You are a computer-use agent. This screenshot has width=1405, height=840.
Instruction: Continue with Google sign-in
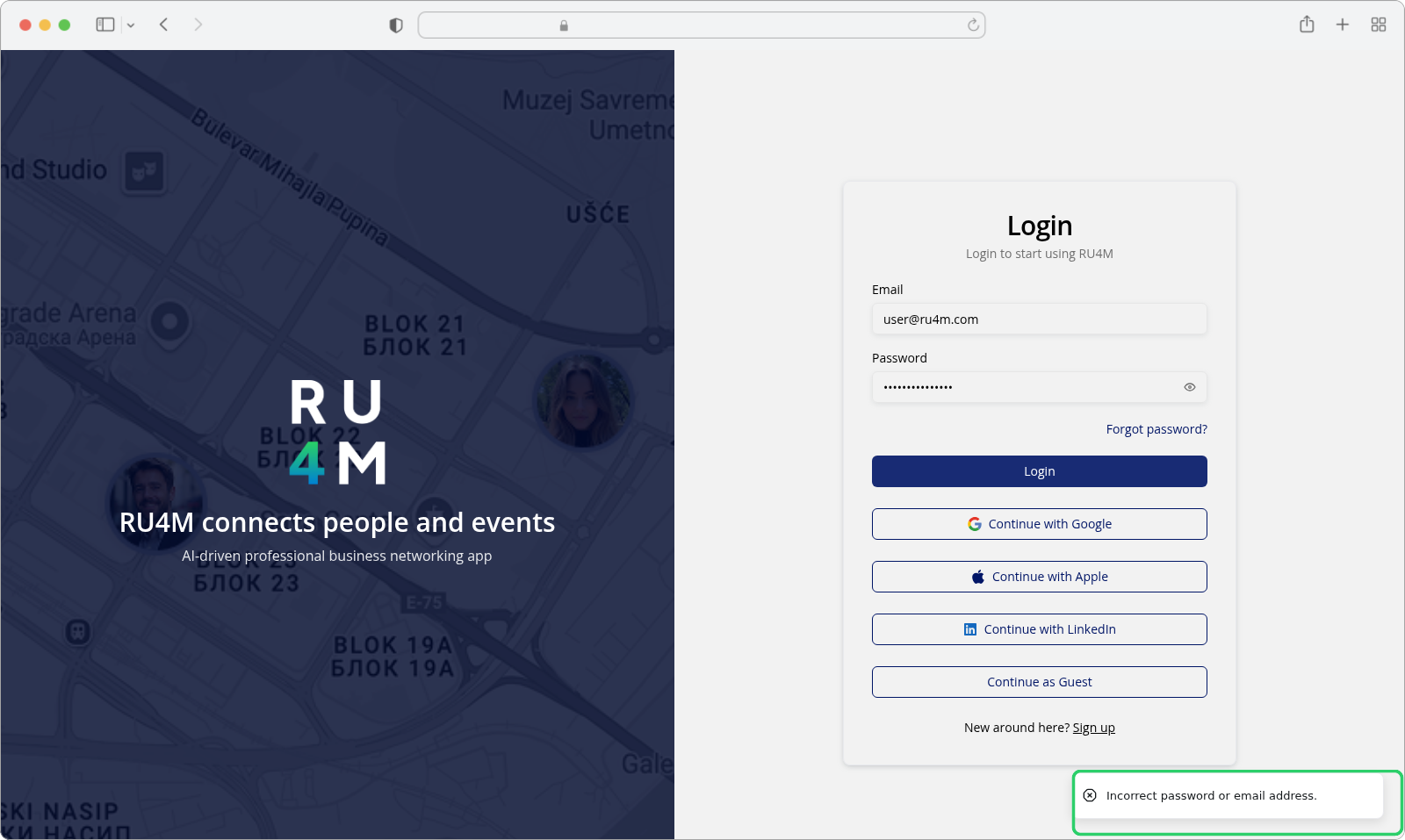[x=1040, y=524]
